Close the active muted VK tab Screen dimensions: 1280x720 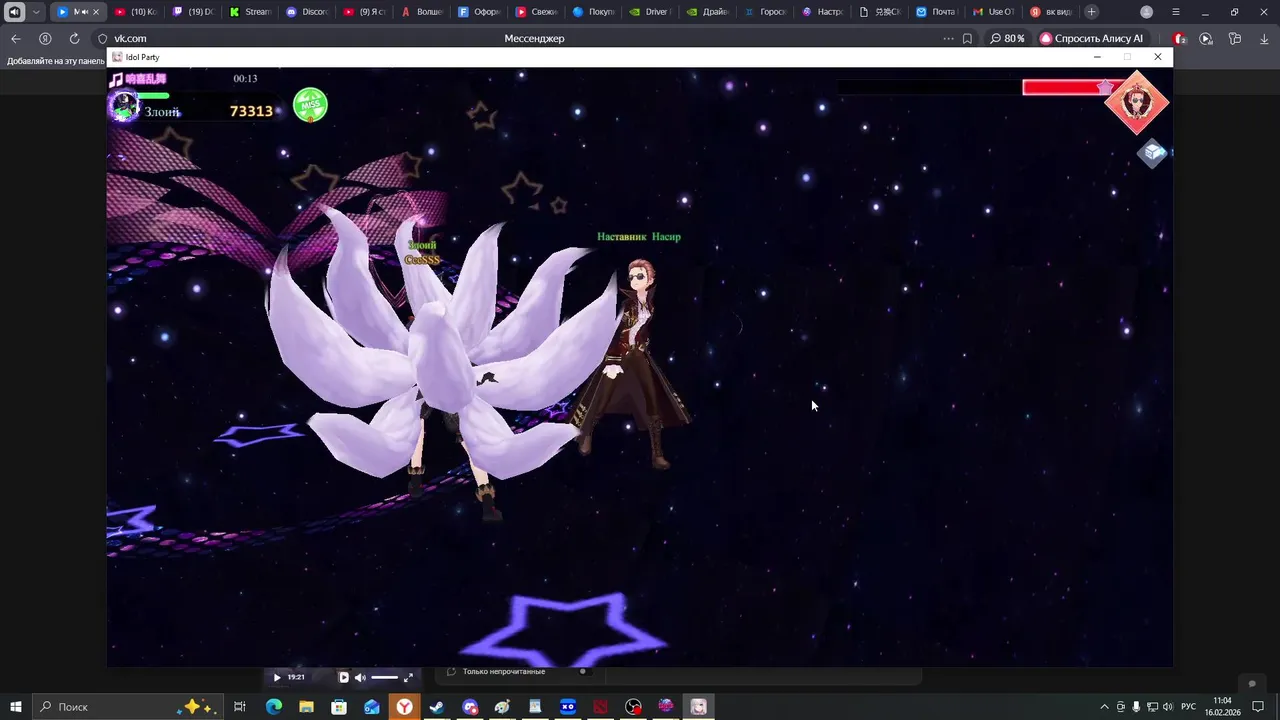coord(96,12)
